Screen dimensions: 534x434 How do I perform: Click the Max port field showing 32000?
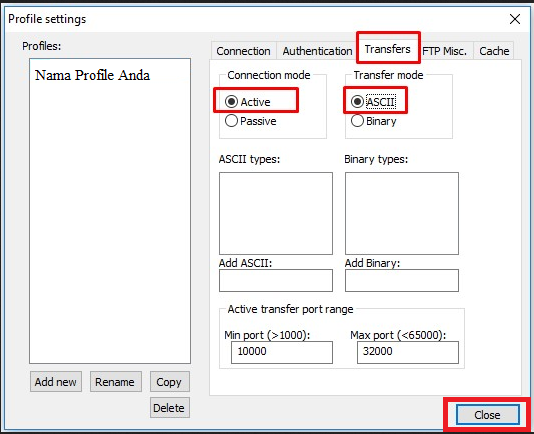(408, 352)
